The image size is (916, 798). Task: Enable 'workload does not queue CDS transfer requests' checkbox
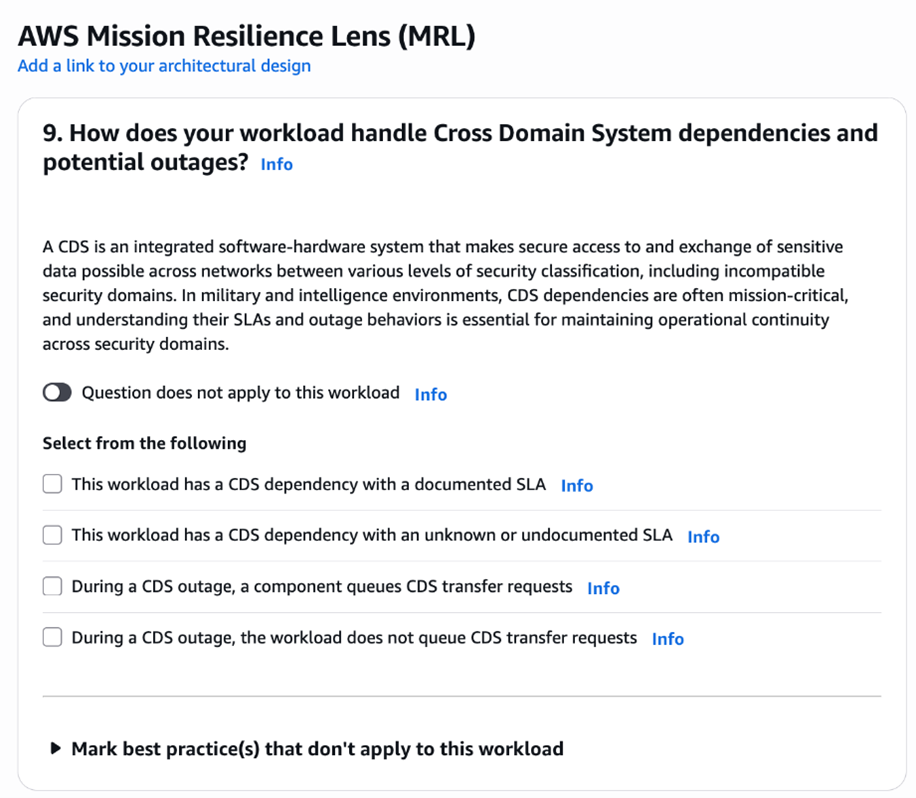pyautogui.click(x=52, y=638)
